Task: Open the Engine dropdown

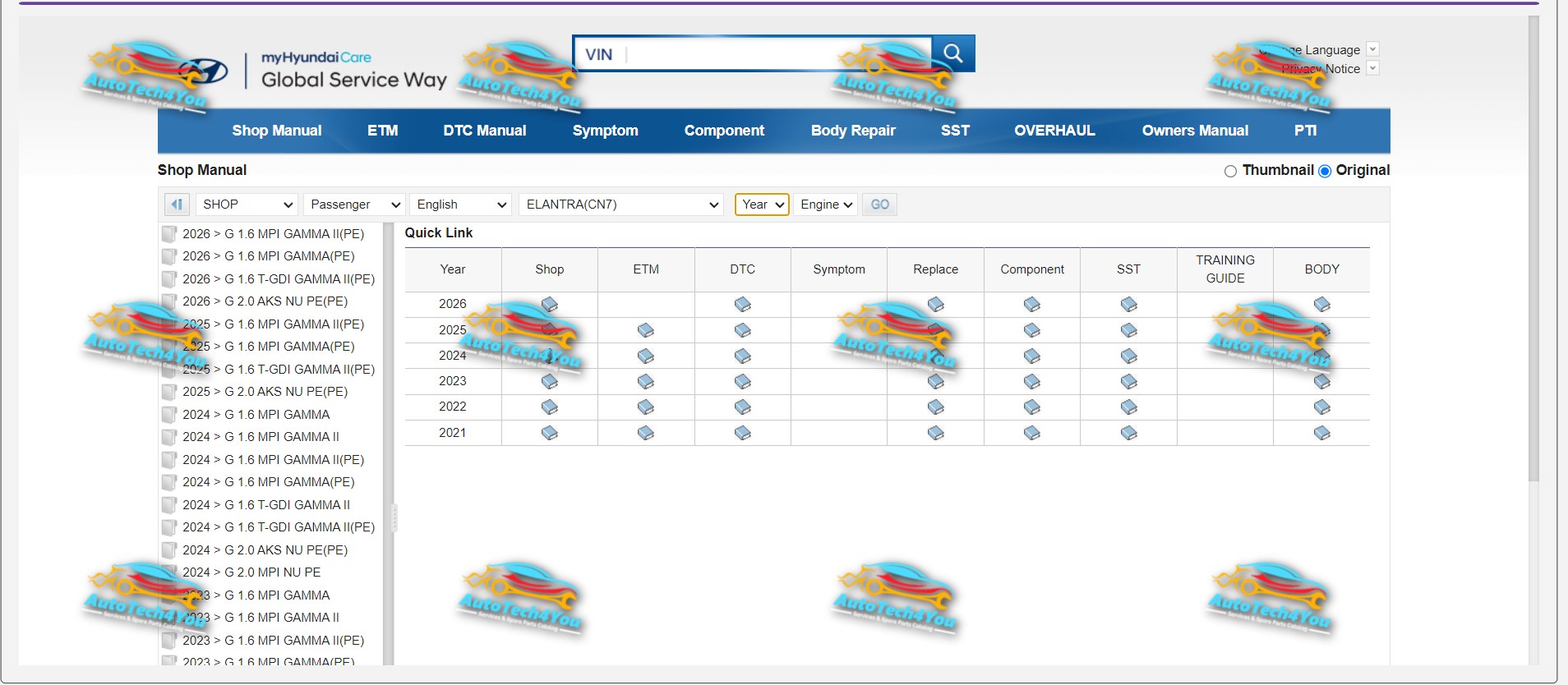Action: click(826, 205)
